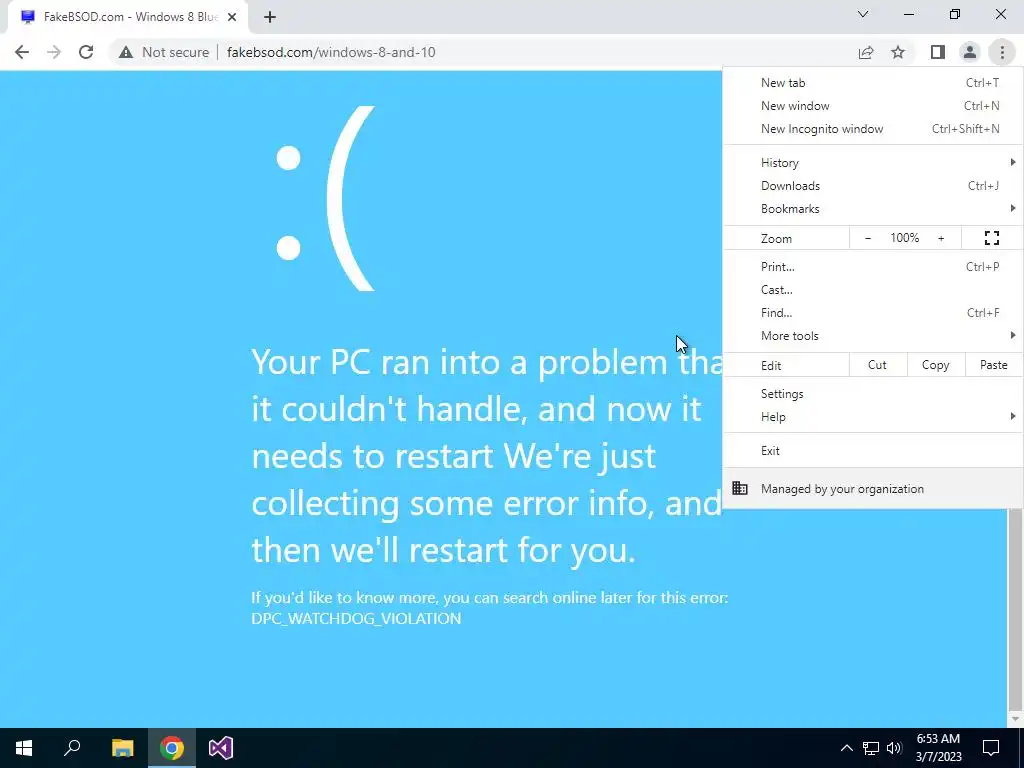Open the profile avatar button
Image resolution: width=1024 pixels, height=768 pixels.
tap(970, 52)
